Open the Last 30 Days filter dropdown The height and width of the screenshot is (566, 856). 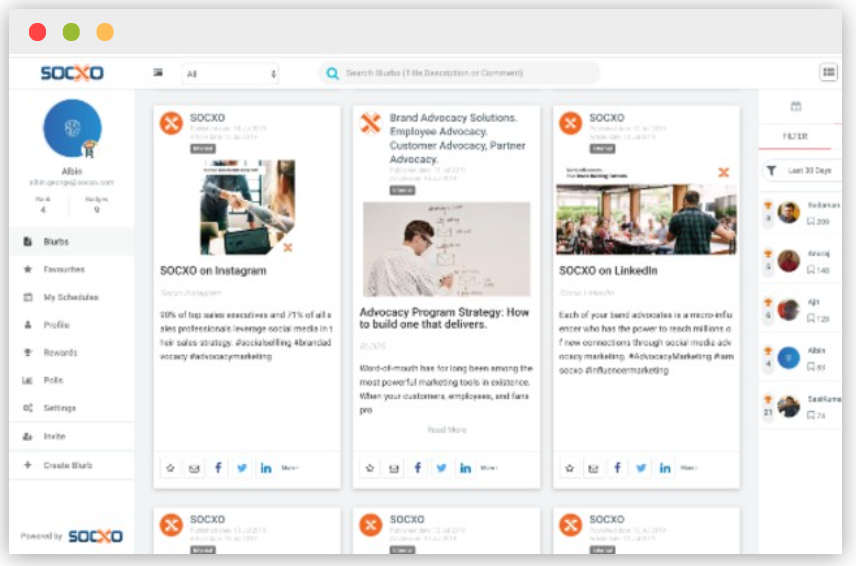point(801,171)
